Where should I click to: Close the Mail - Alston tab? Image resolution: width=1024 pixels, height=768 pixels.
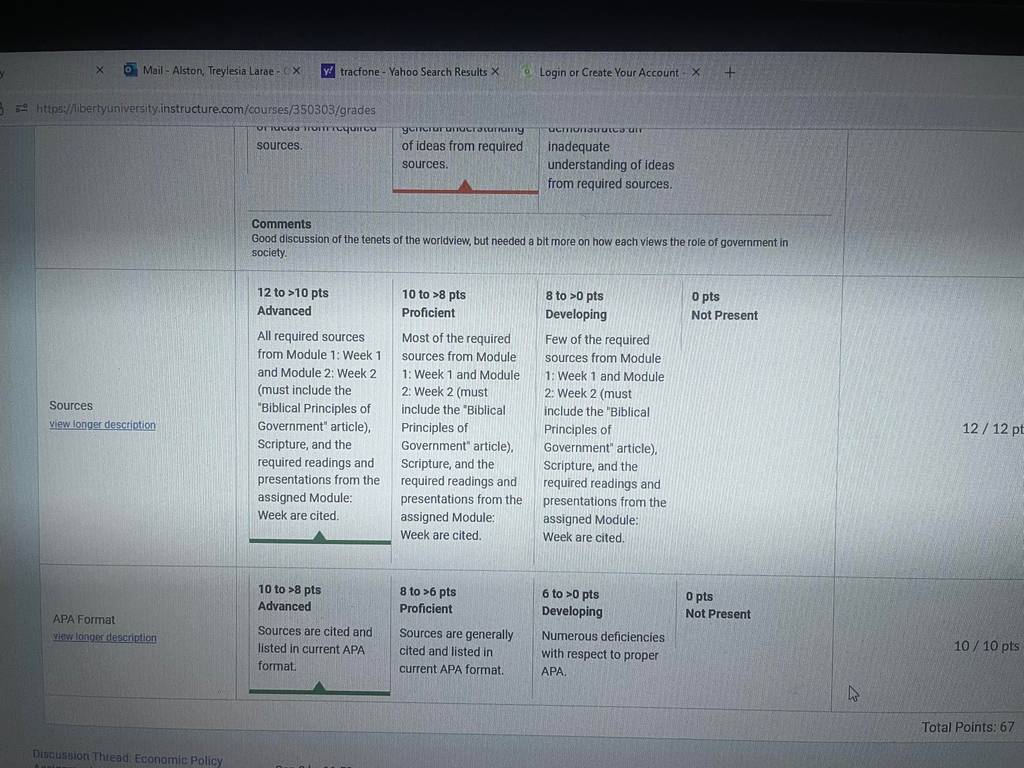pyautogui.click(x=296, y=71)
